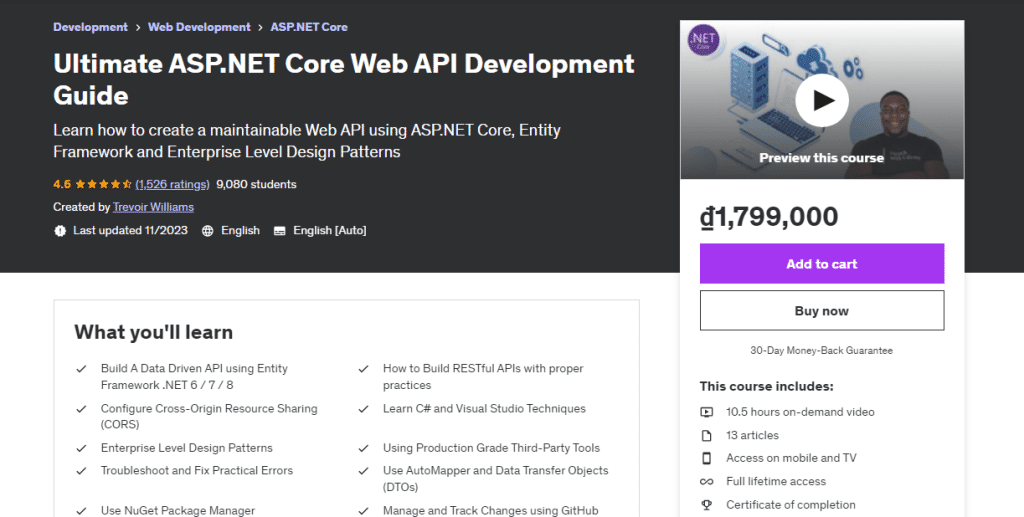Click checkmark beside Troubleshoot and Fix Practical Errors
The image size is (1024, 517).
pyautogui.click(x=82, y=471)
